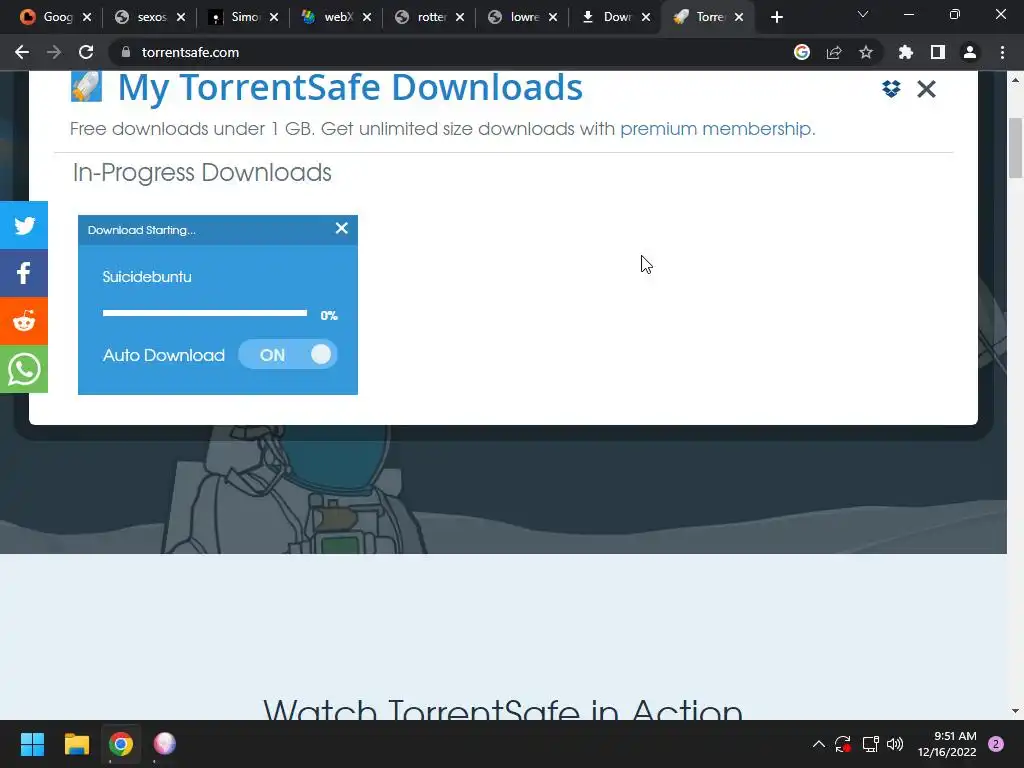Open the premium membership link
Viewport: 1024px width, 768px height.
pyautogui.click(x=715, y=129)
